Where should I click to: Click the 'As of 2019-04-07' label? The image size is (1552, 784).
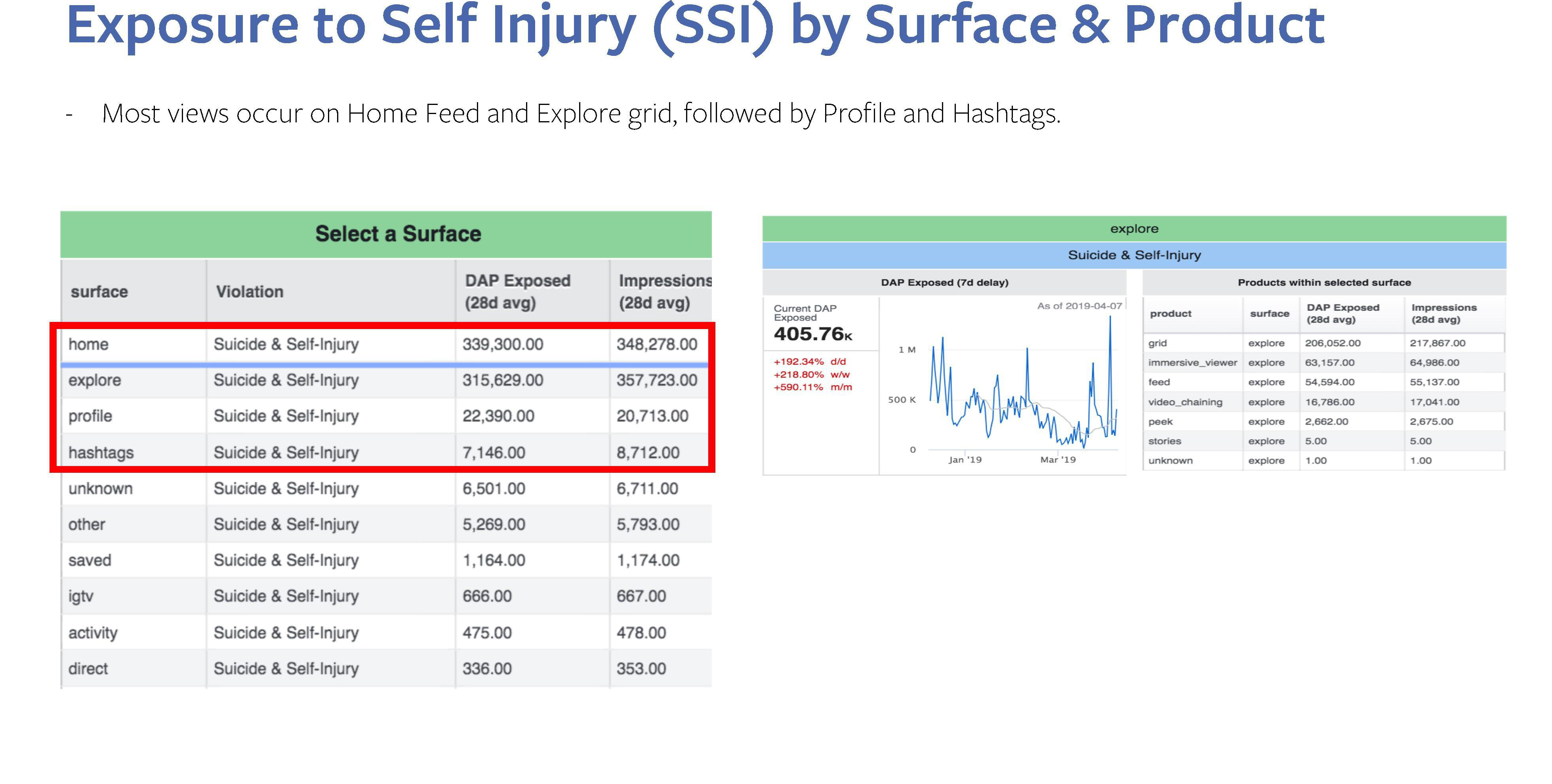1079,306
